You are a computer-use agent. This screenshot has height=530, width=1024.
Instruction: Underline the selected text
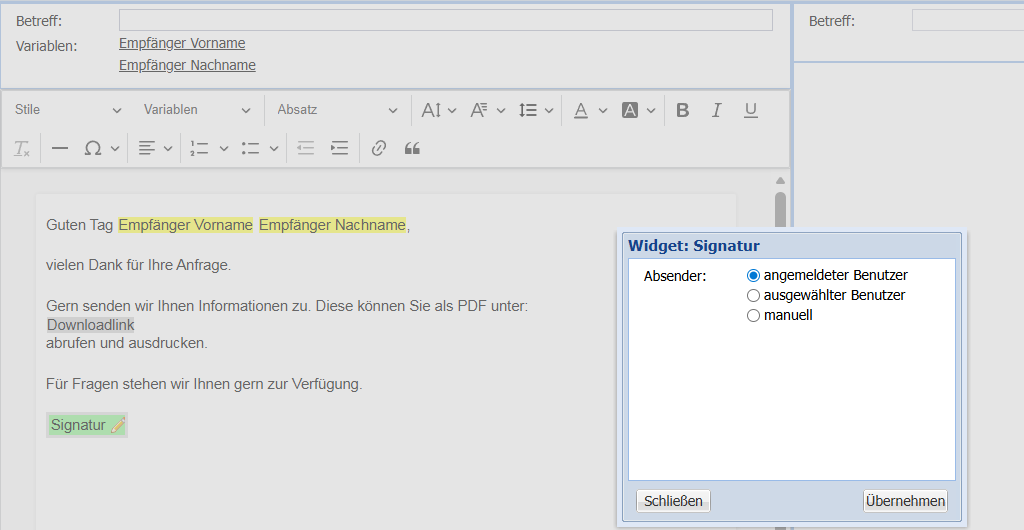[x=751, y=110]
